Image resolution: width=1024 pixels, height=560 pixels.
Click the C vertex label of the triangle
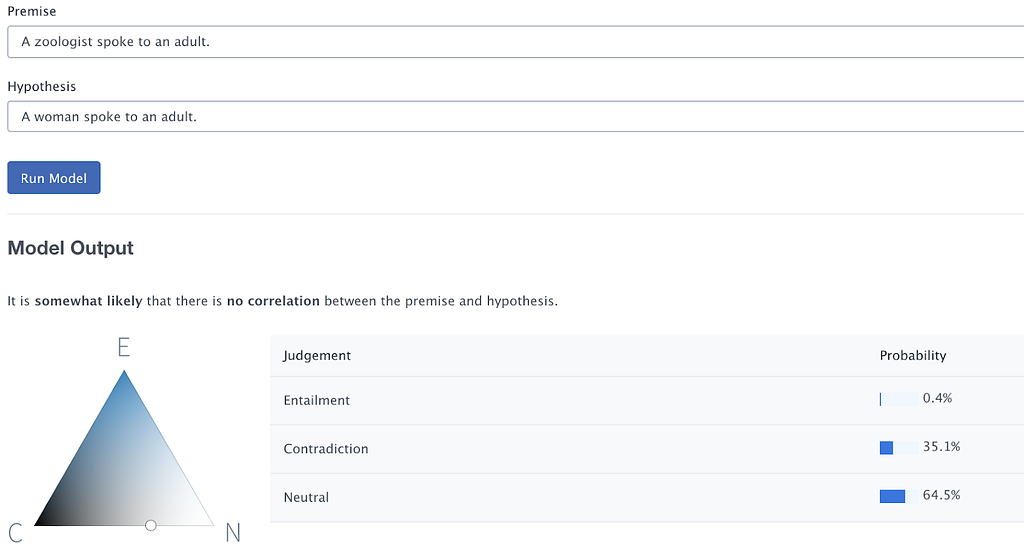(x=15, y=533)
